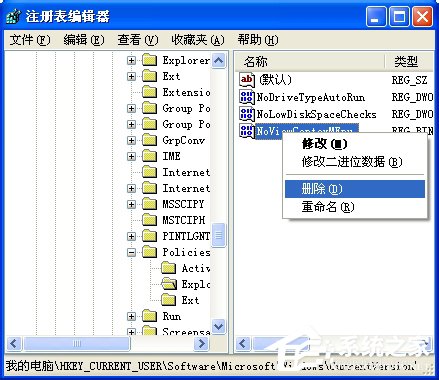Select the Policies folder icon
439x380 pixels.
[149, 252]
